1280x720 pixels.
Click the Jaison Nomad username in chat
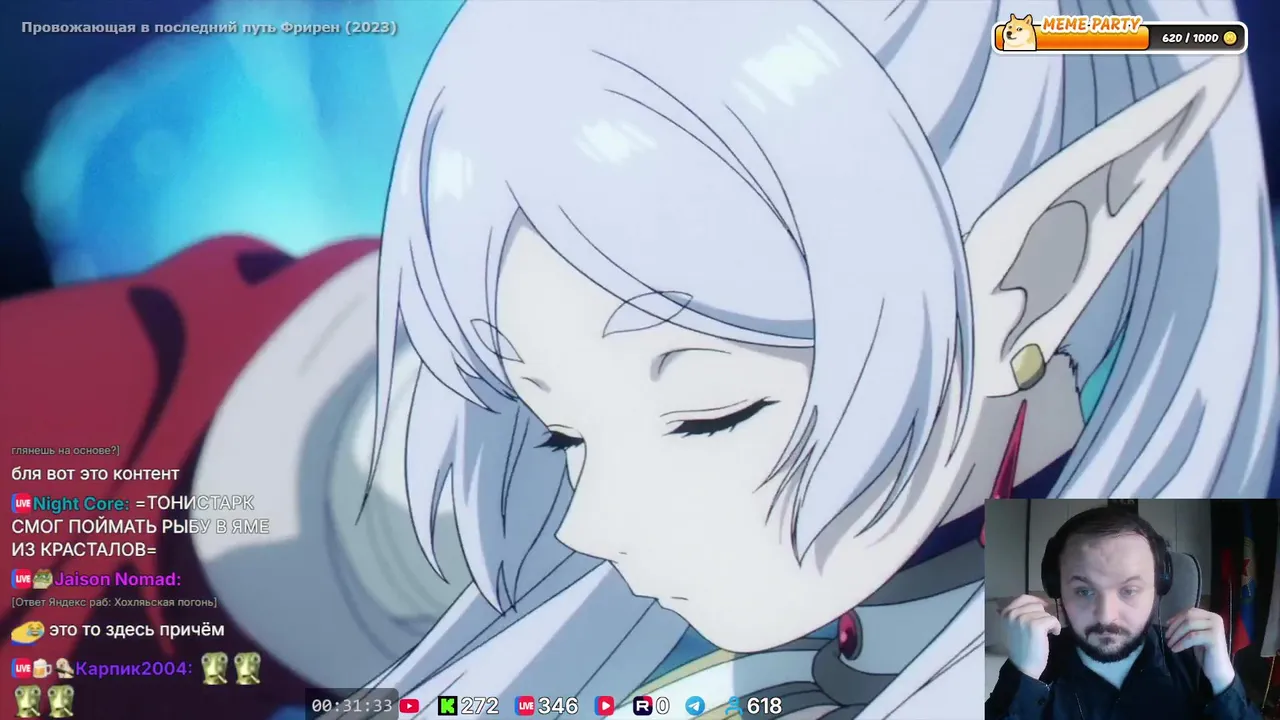pos(118,579)
